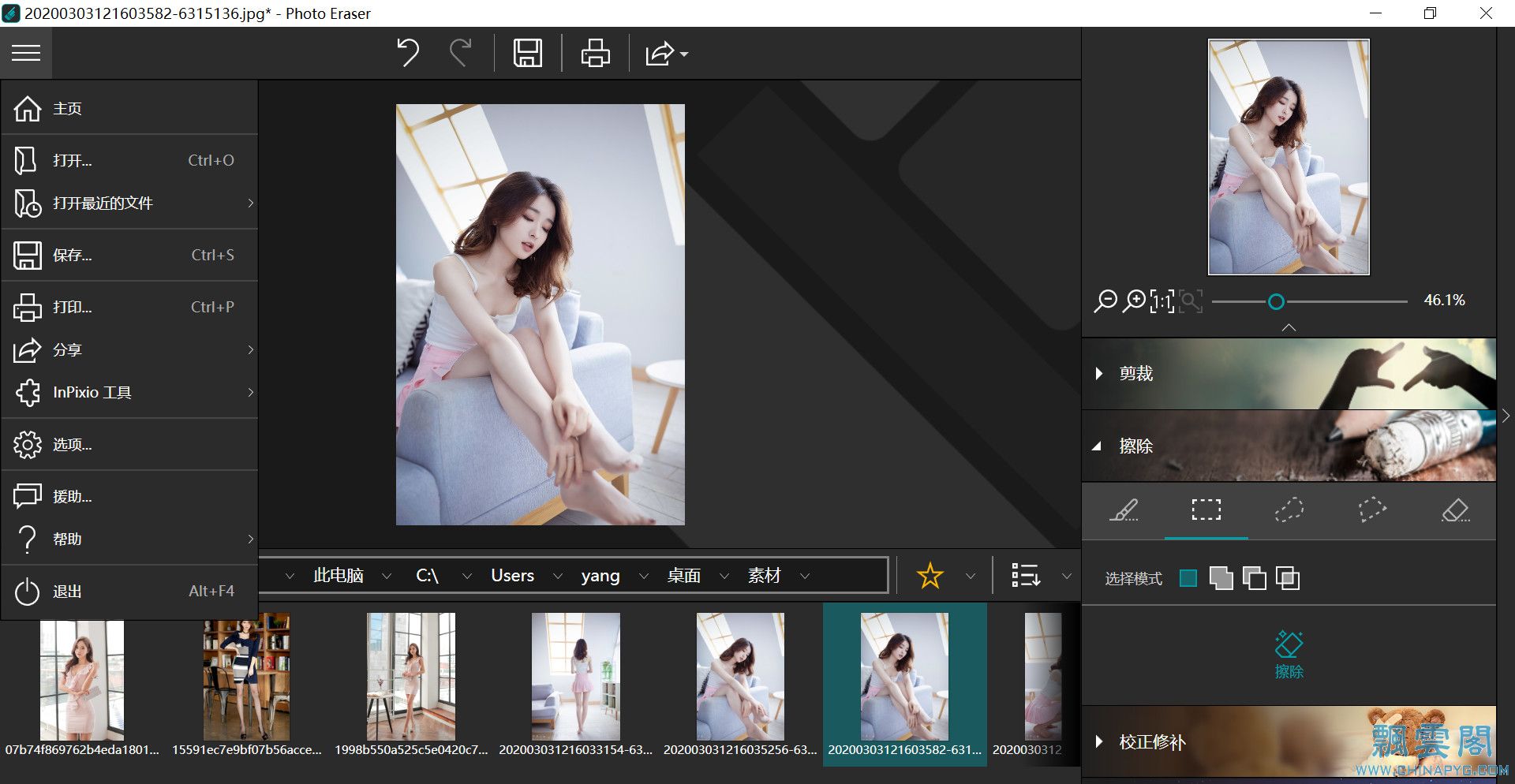1515x784 pixels.
Task: Undo the last edit
Action: (x=408, y=53)
